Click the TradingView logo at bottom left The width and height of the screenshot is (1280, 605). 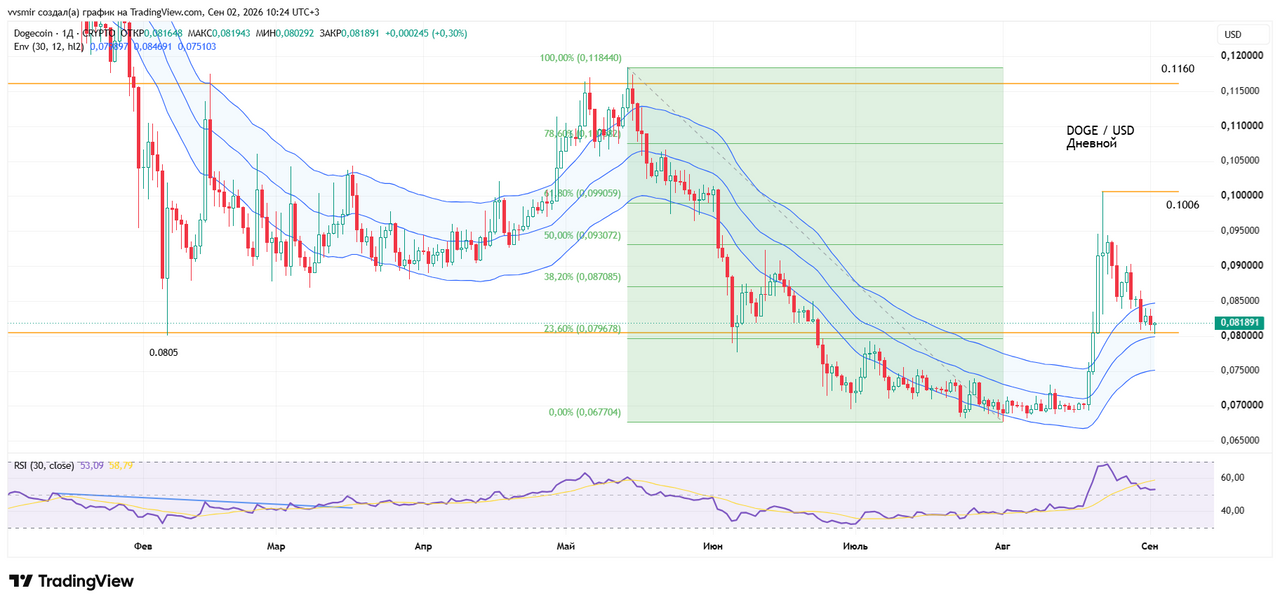[71, 581]
